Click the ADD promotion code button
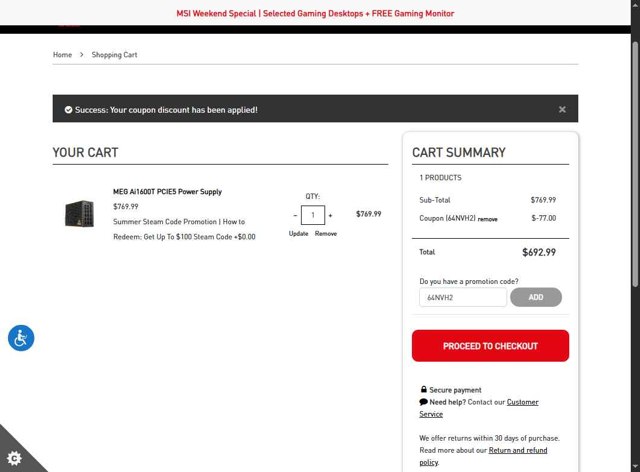The image size is (640, 472). tap(536, 297)
